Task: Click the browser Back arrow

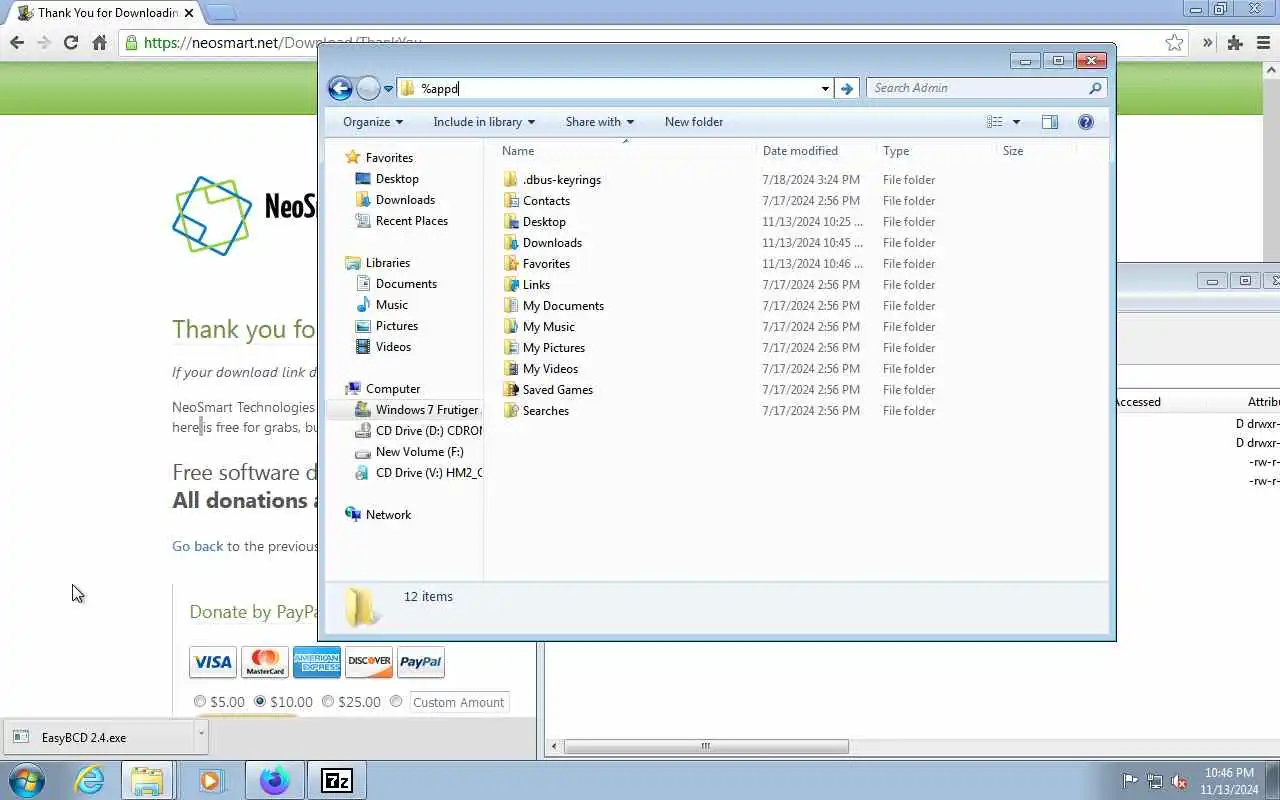Action: click(x=17, y=42)
